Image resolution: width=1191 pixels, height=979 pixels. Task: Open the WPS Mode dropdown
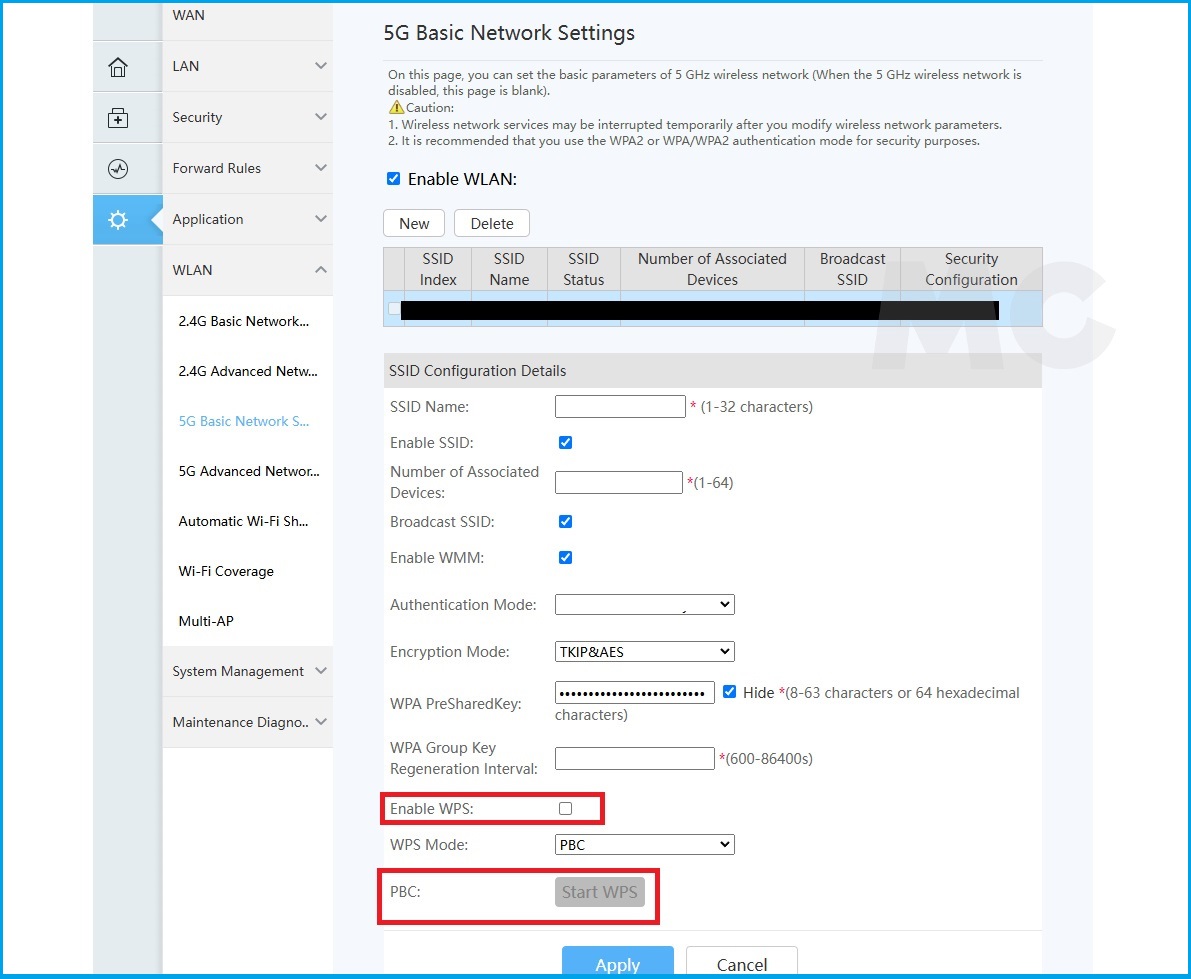tap(644, 845)
